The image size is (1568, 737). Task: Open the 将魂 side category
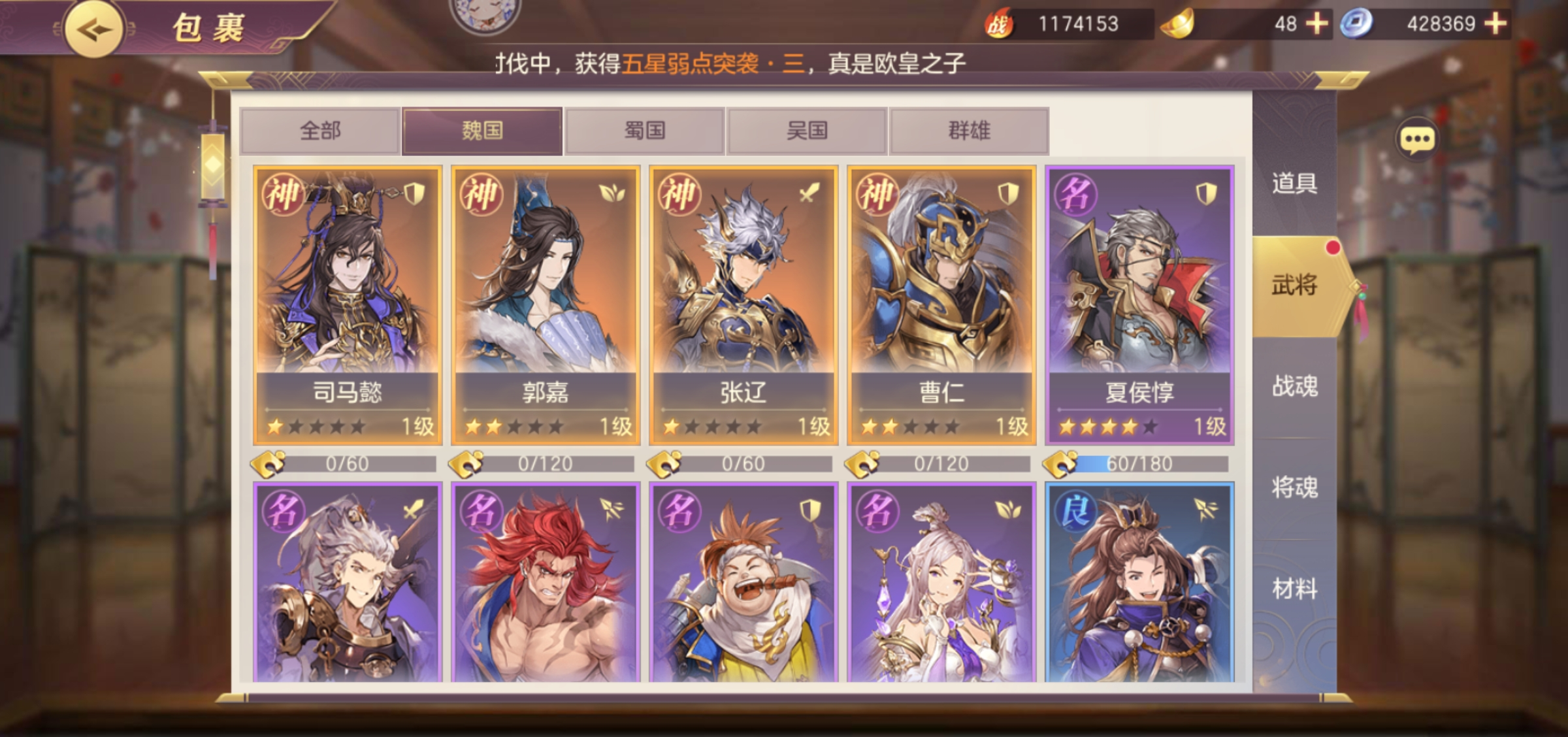1294,487
